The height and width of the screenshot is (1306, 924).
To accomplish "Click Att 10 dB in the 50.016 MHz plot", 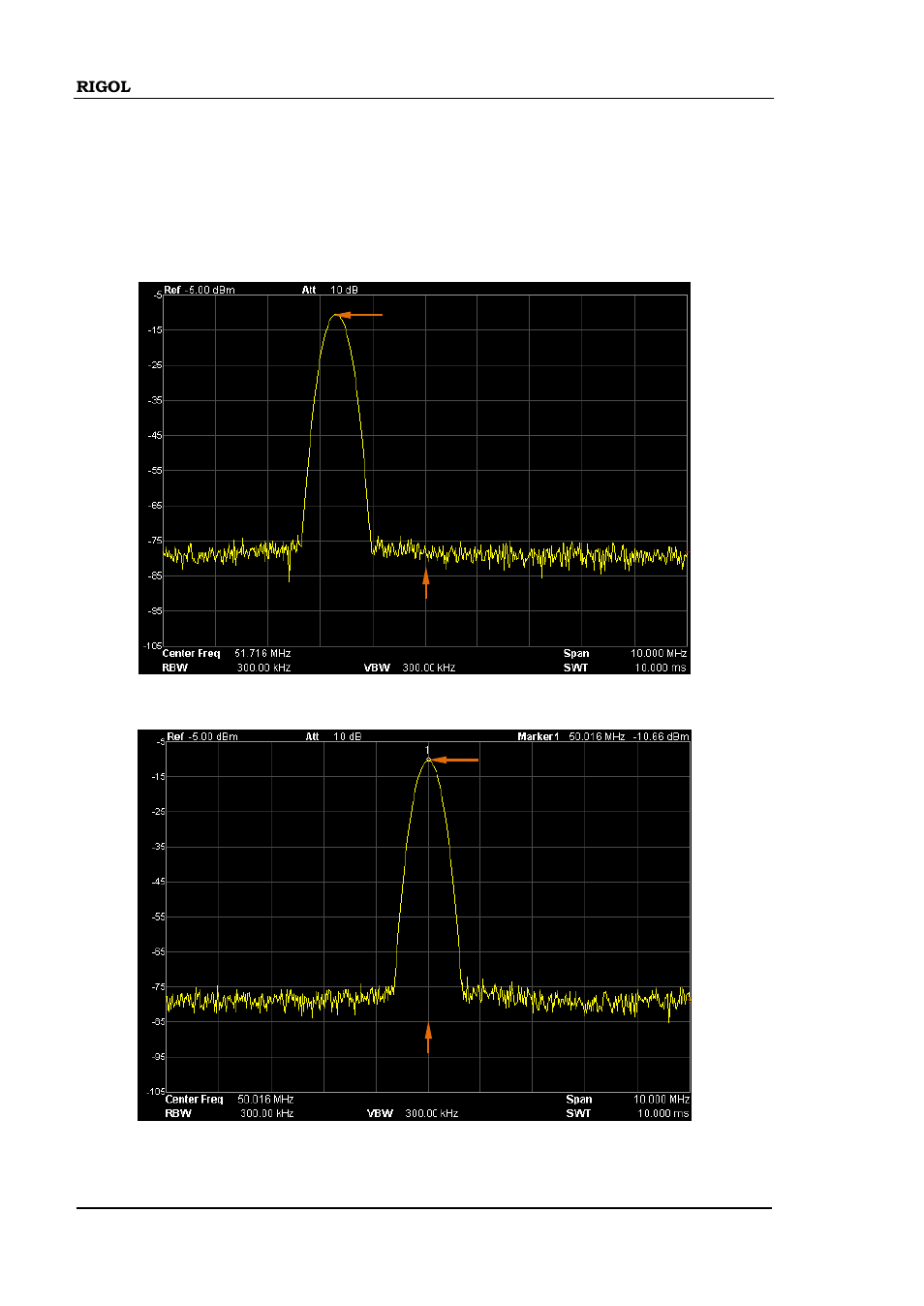I will click(x=333, y=737).
